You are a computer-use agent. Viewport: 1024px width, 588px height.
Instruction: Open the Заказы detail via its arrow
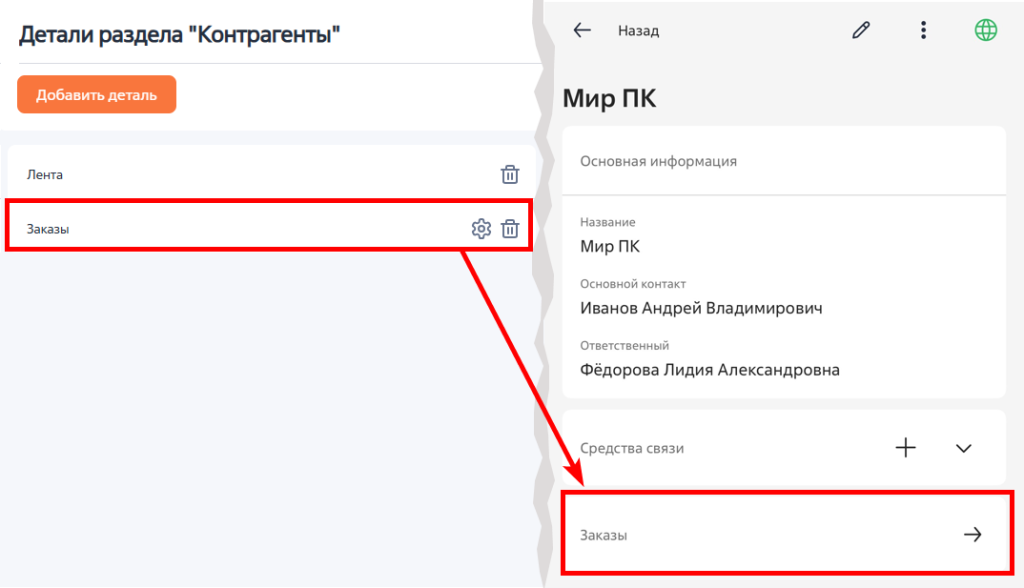973,534
